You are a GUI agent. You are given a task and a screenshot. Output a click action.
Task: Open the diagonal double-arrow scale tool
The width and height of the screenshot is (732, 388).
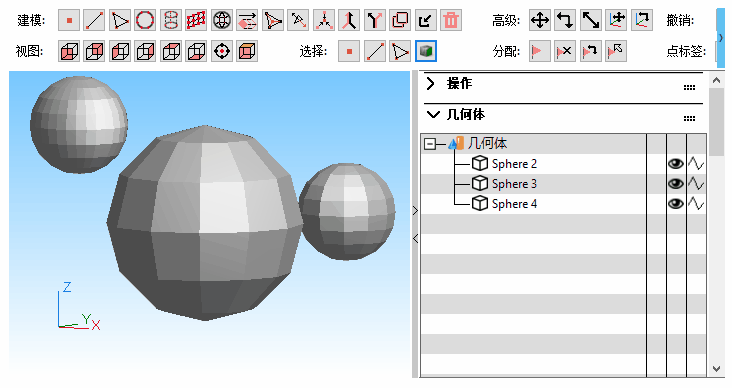tap(591, 21)
